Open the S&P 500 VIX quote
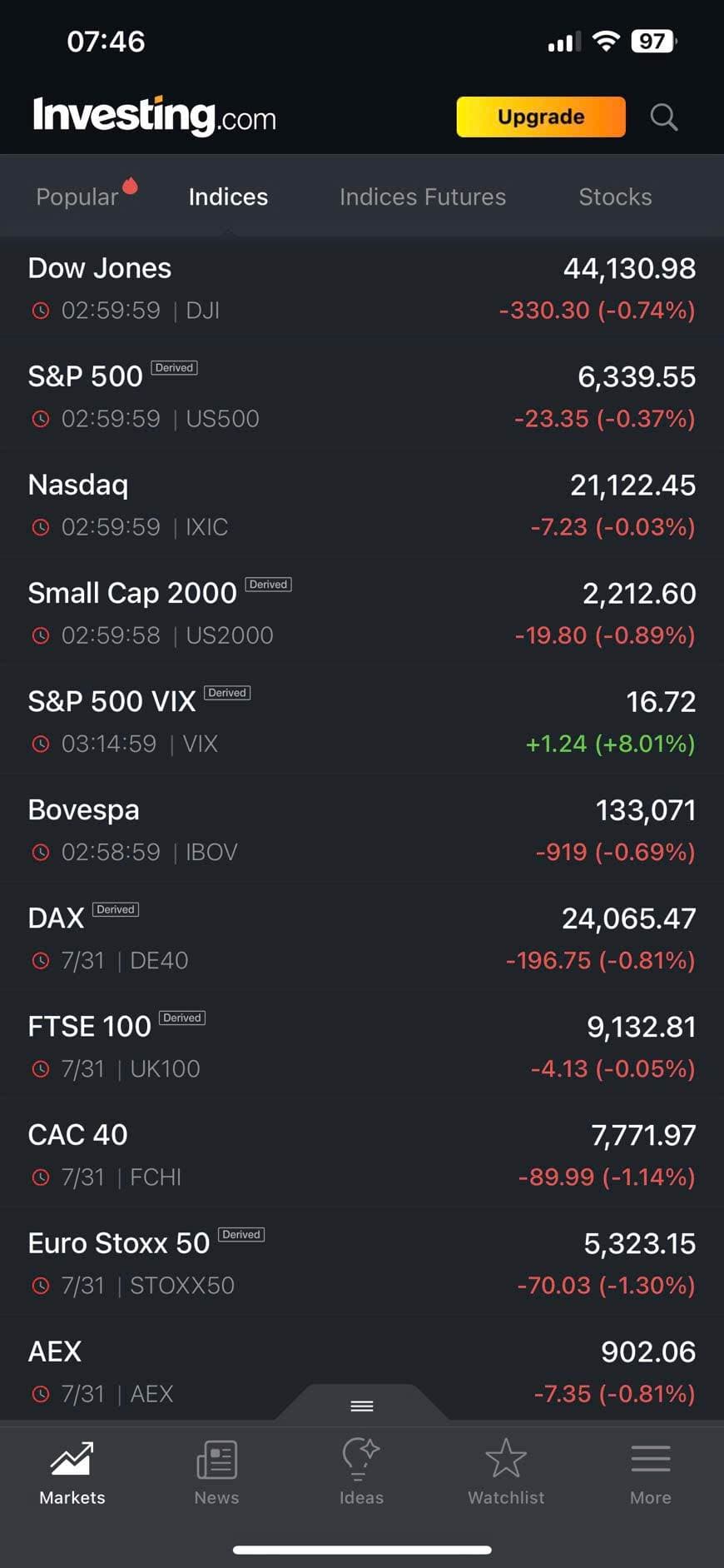 coord(362,721)
